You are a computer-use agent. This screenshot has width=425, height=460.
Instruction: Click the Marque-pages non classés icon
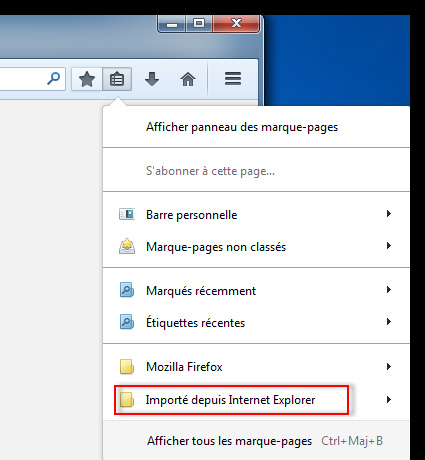click(127, 246)
